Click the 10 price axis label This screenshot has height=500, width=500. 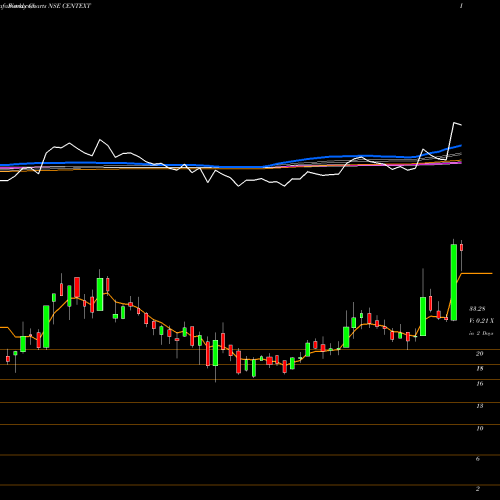480,428
